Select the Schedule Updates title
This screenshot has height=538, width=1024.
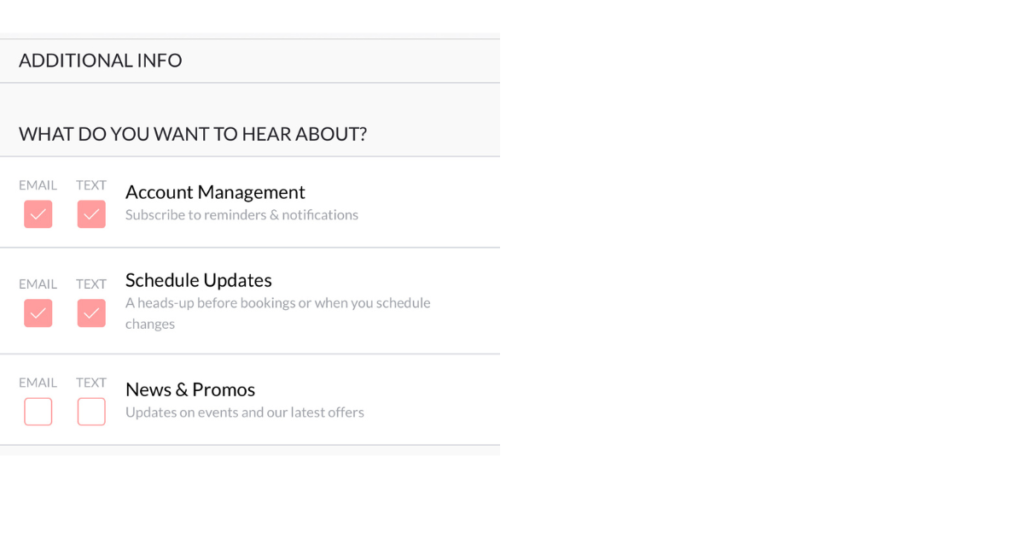(198, 280)
